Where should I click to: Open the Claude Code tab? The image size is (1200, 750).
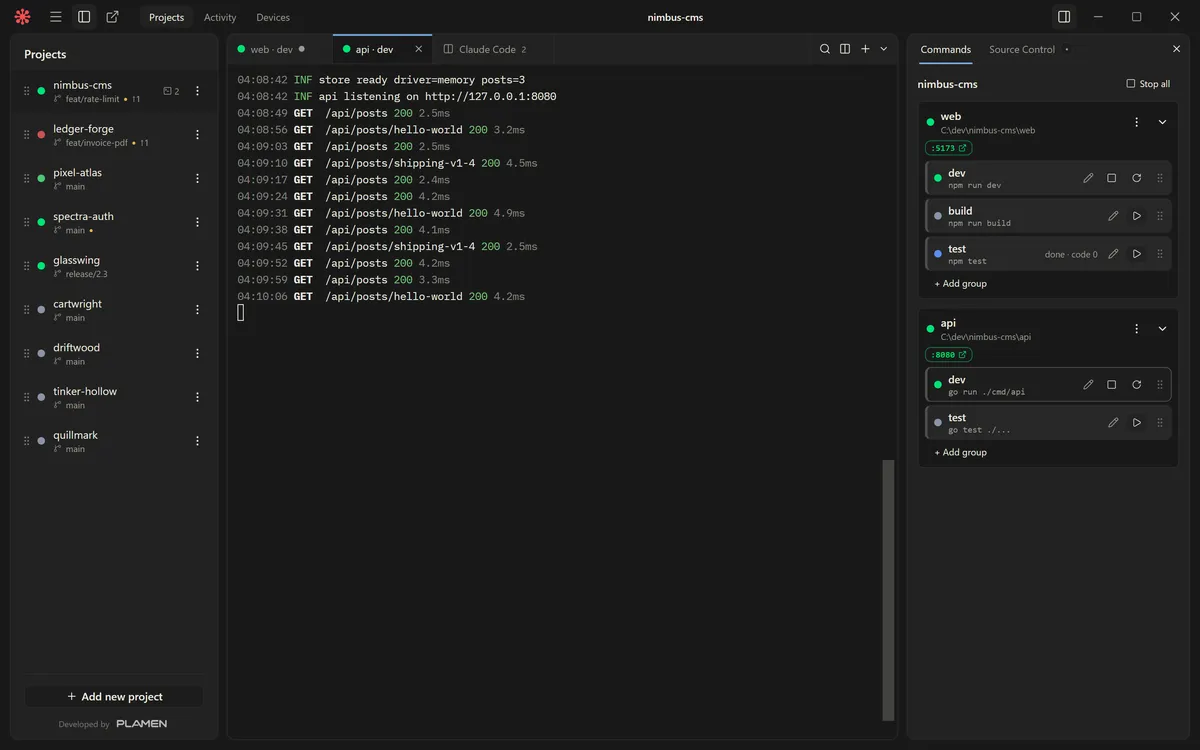[488, 49]
